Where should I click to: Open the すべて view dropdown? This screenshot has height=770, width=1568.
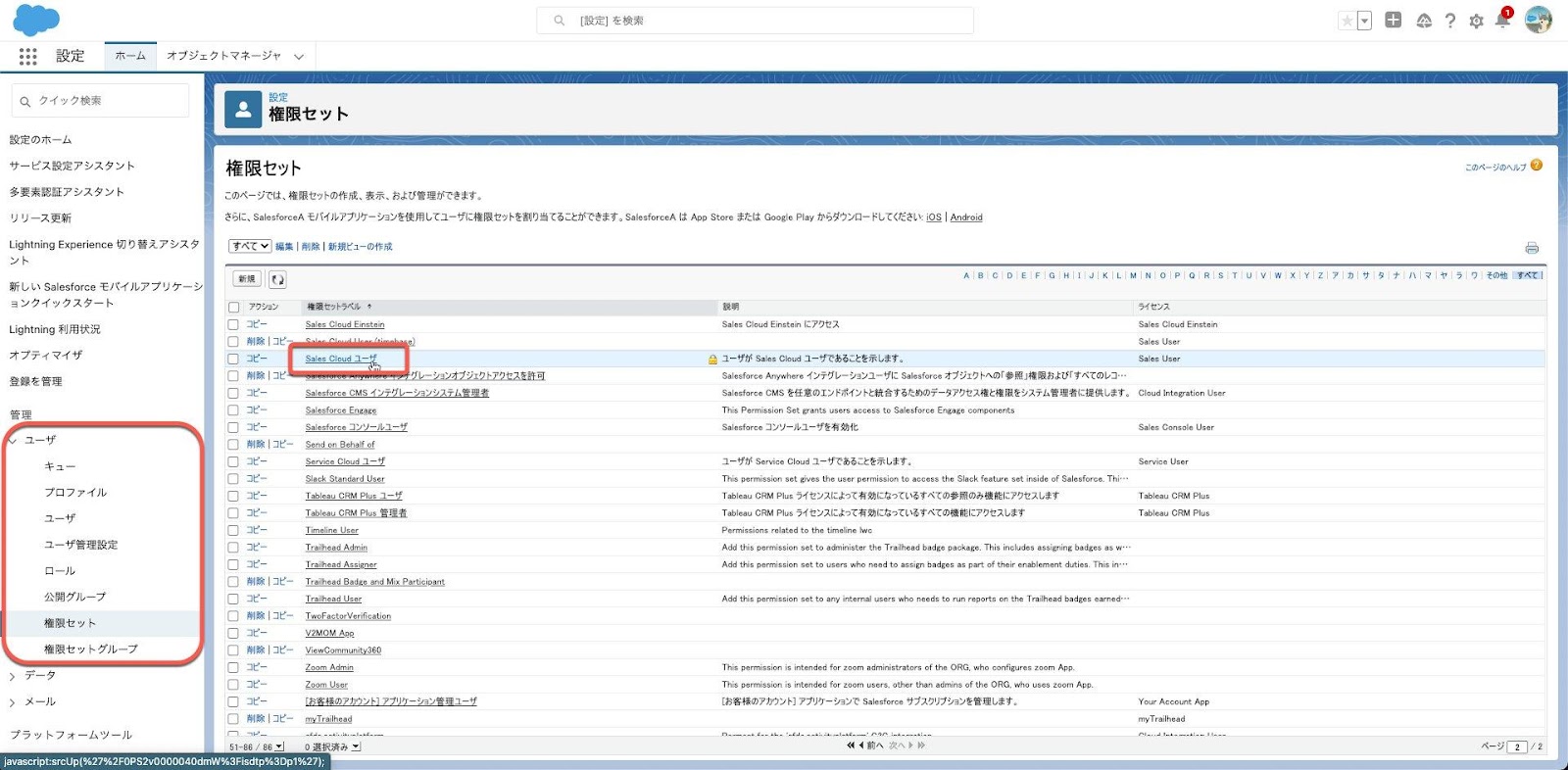[250, 246]
